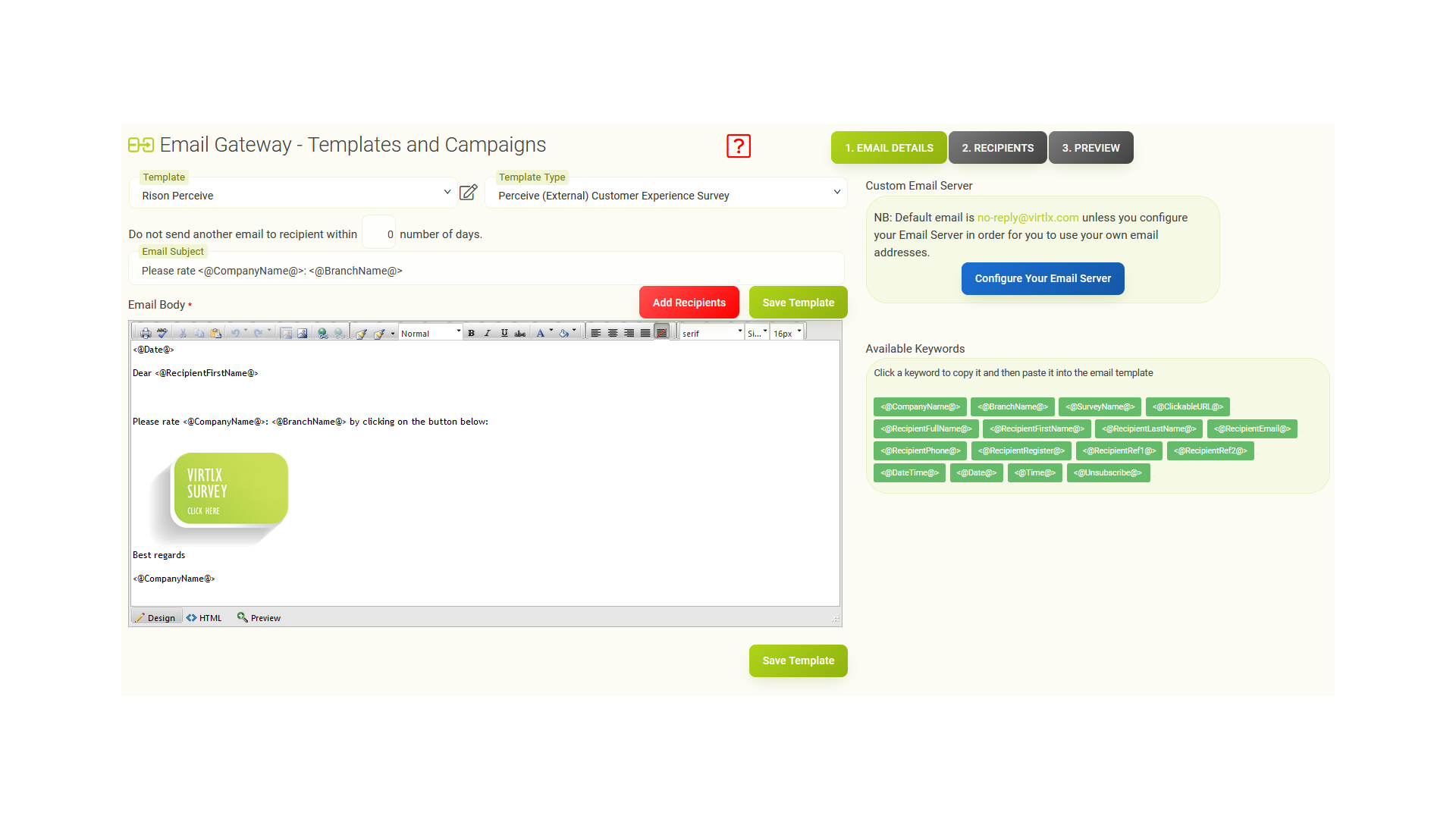
Task: Expand the Template Type dropdown
Action: pos(837,195)
